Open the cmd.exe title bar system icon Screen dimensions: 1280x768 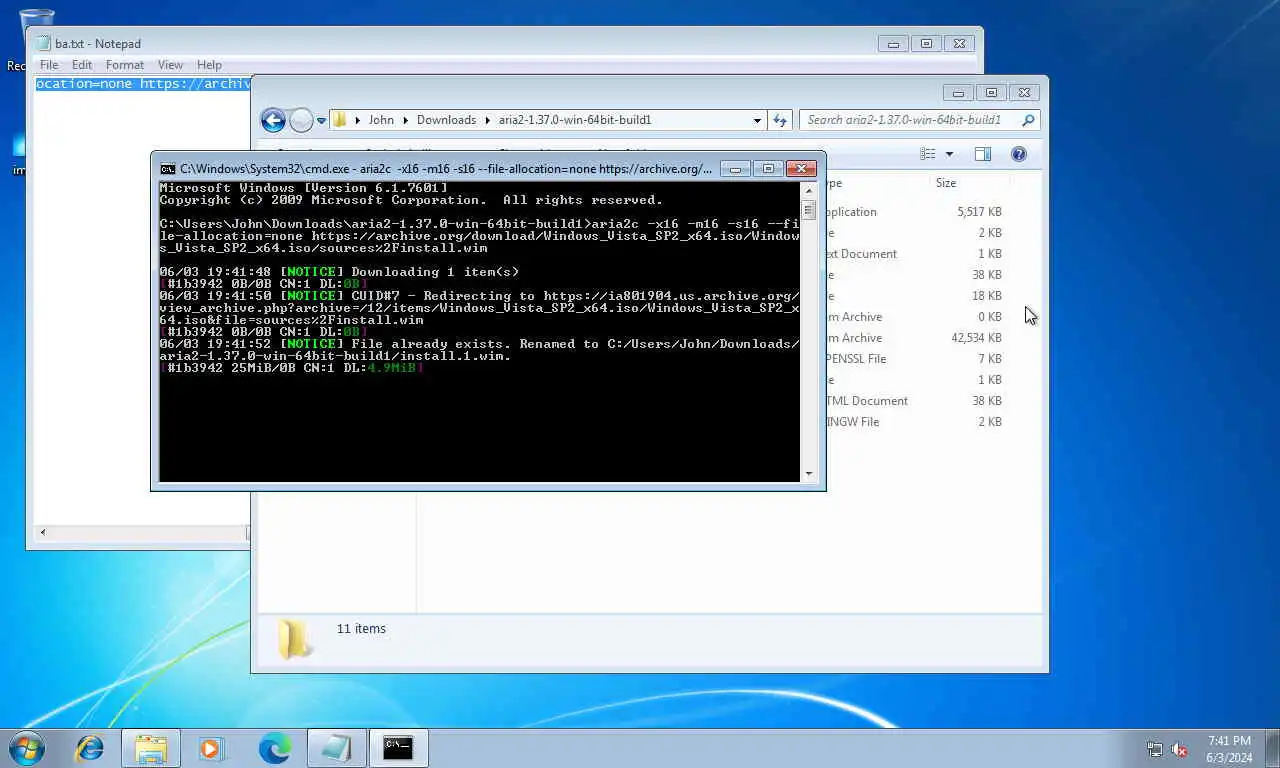tap(168, 169)
